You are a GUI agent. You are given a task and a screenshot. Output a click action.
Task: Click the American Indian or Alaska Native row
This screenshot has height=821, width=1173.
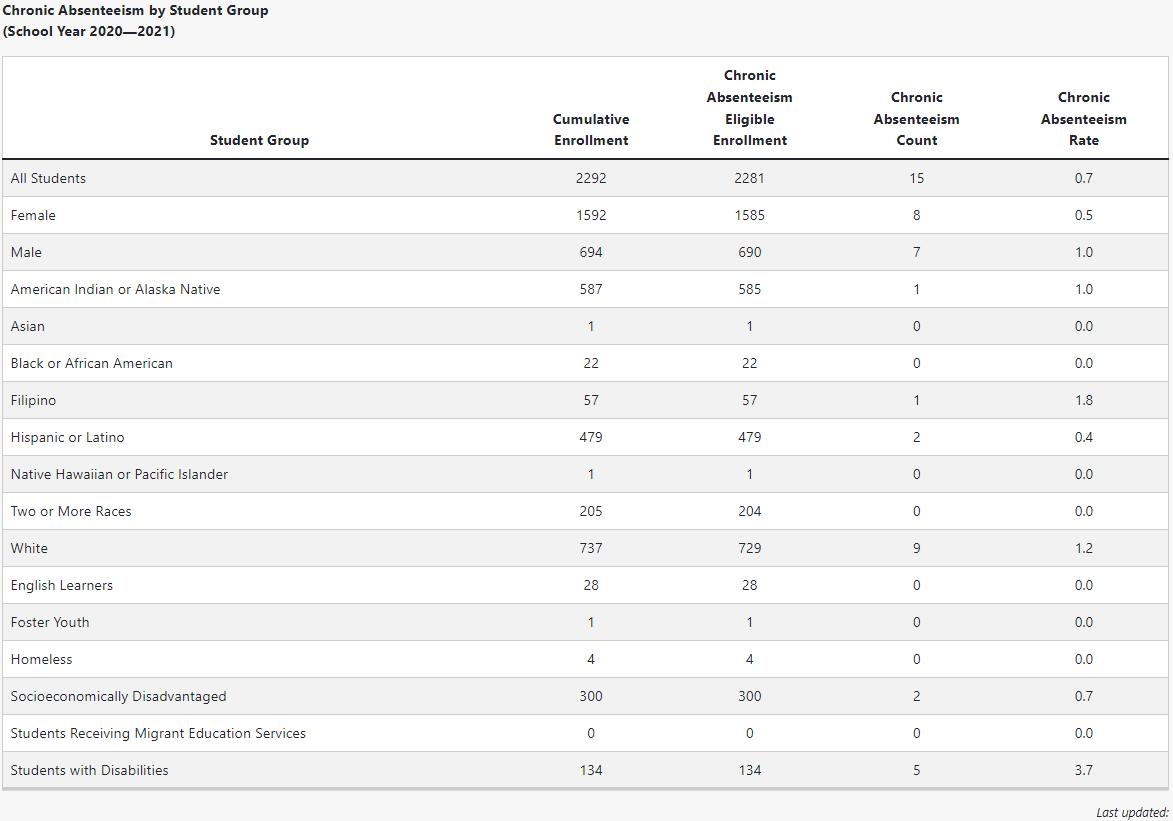tap(585, 289)
